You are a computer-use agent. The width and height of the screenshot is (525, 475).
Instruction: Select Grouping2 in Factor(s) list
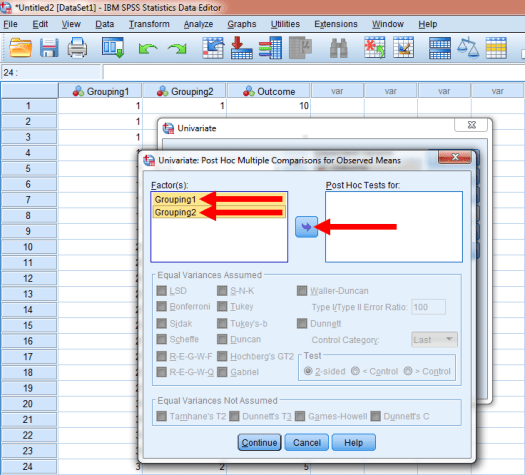[x=219, y=212]
